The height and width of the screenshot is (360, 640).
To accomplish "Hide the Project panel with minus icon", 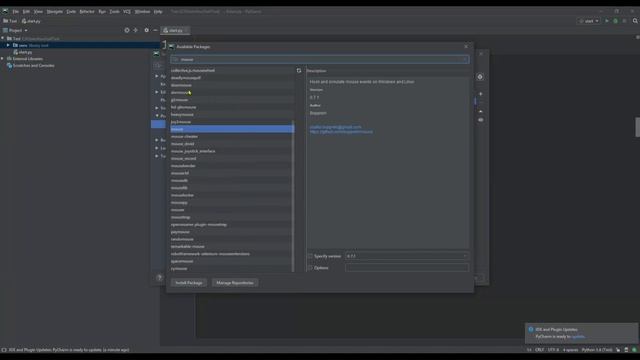I will (155, 30).
